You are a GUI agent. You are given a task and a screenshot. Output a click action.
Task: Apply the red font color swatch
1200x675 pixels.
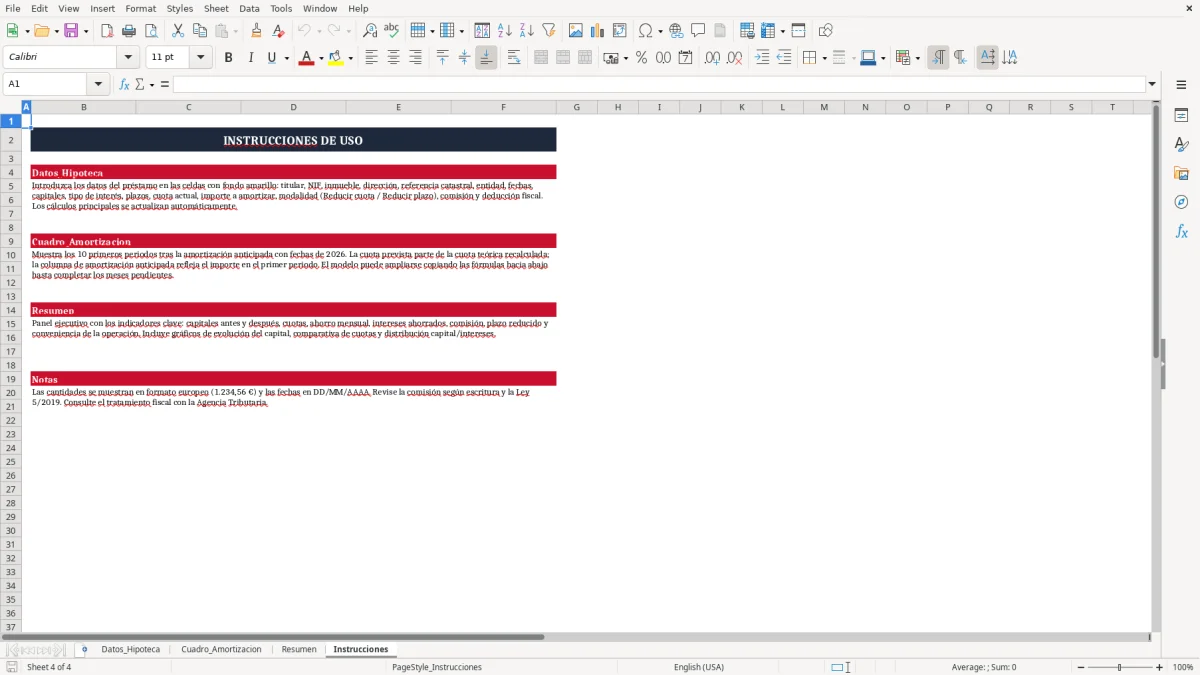(x=306, y=58)
